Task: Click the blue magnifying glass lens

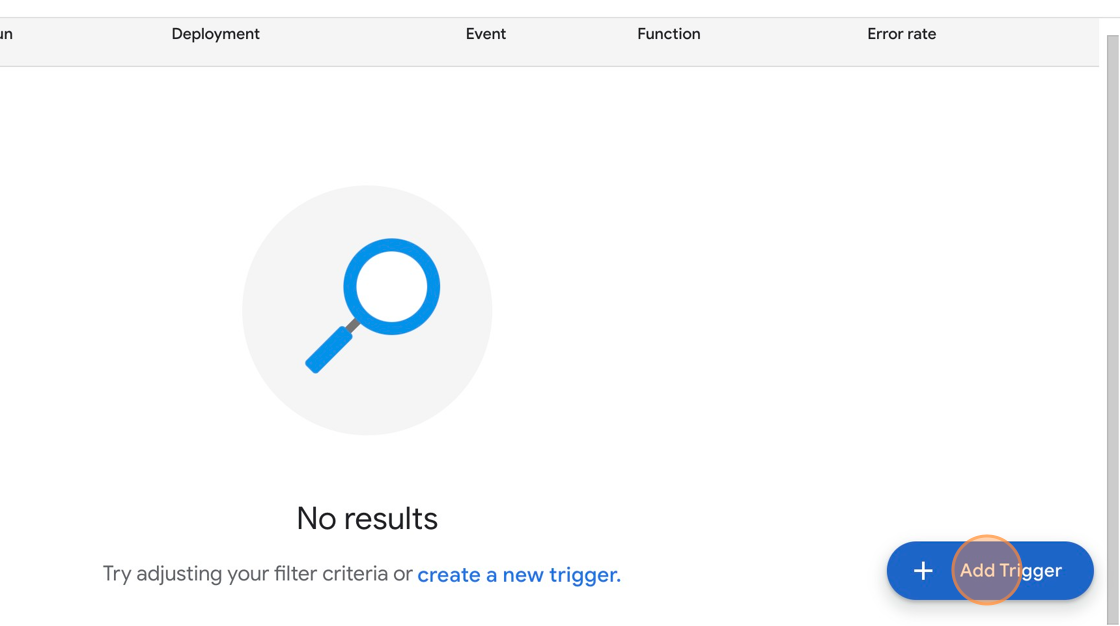Action: pos(392,287)
